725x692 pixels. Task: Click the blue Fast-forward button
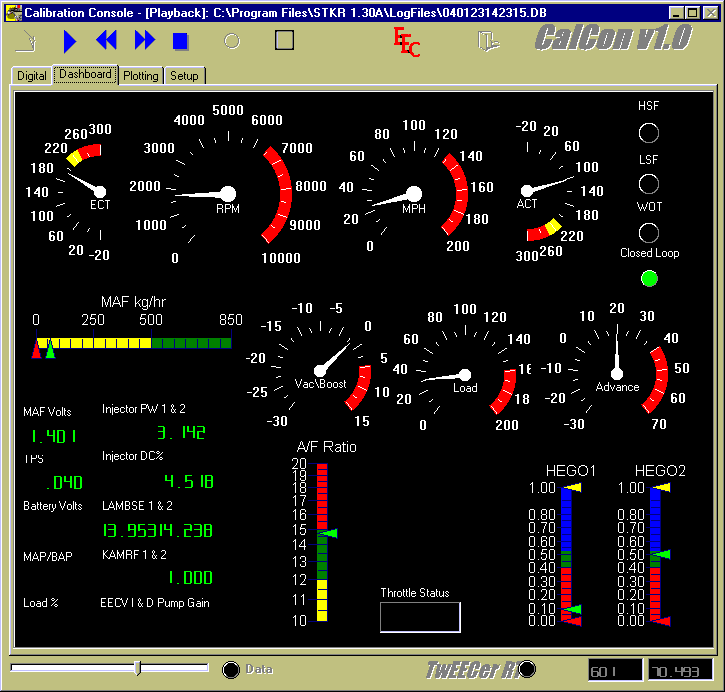(145, 40)
